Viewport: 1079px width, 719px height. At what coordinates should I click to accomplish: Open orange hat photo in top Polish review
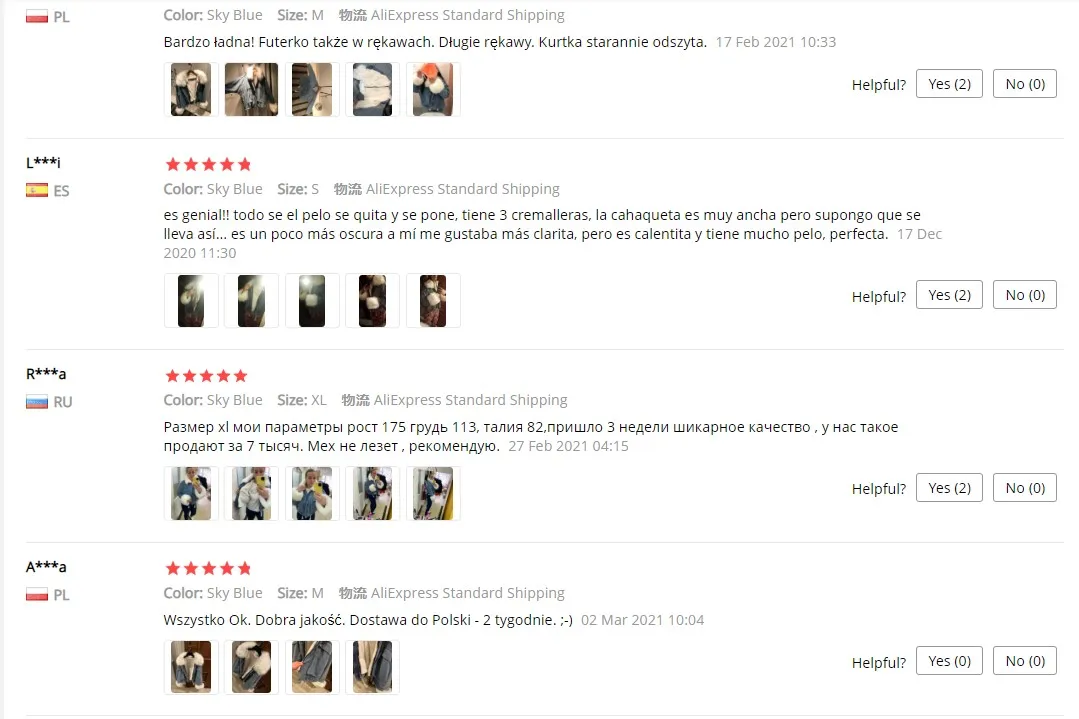(x=433, y=89)
